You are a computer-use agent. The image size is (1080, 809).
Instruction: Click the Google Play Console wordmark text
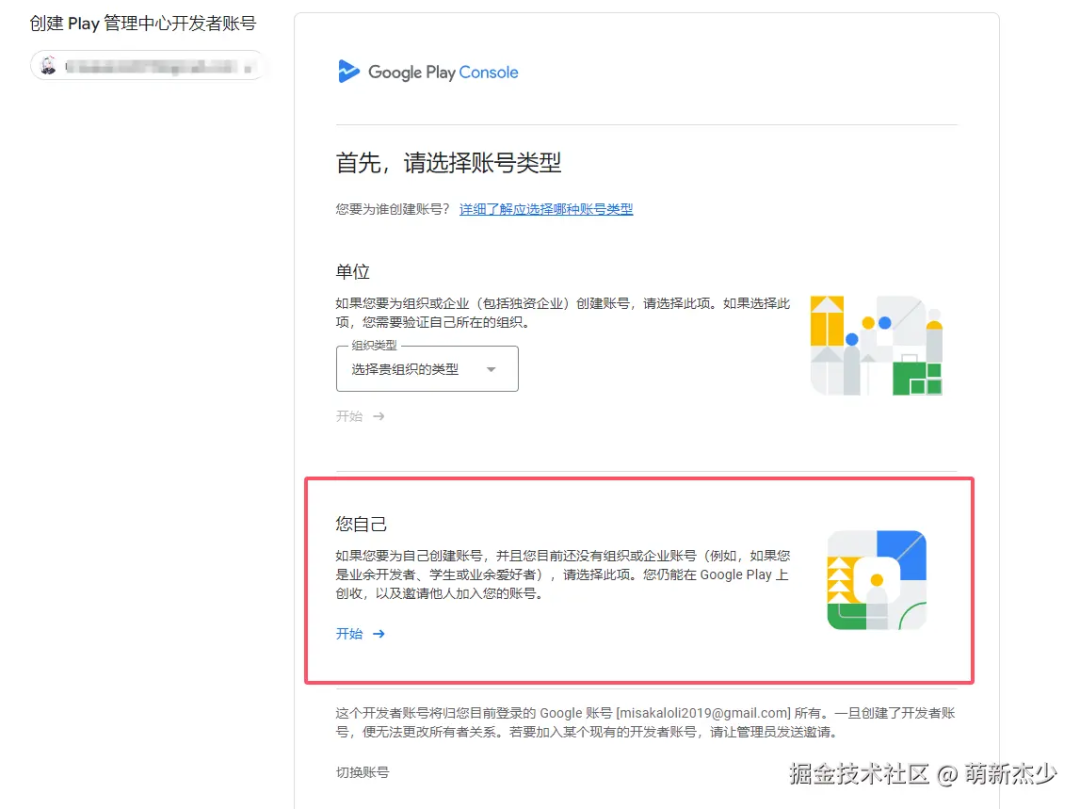[443, 72]
